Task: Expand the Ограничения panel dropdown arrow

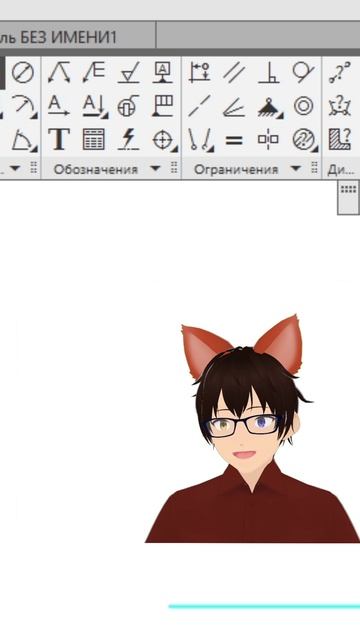Action: coord(296,168)
